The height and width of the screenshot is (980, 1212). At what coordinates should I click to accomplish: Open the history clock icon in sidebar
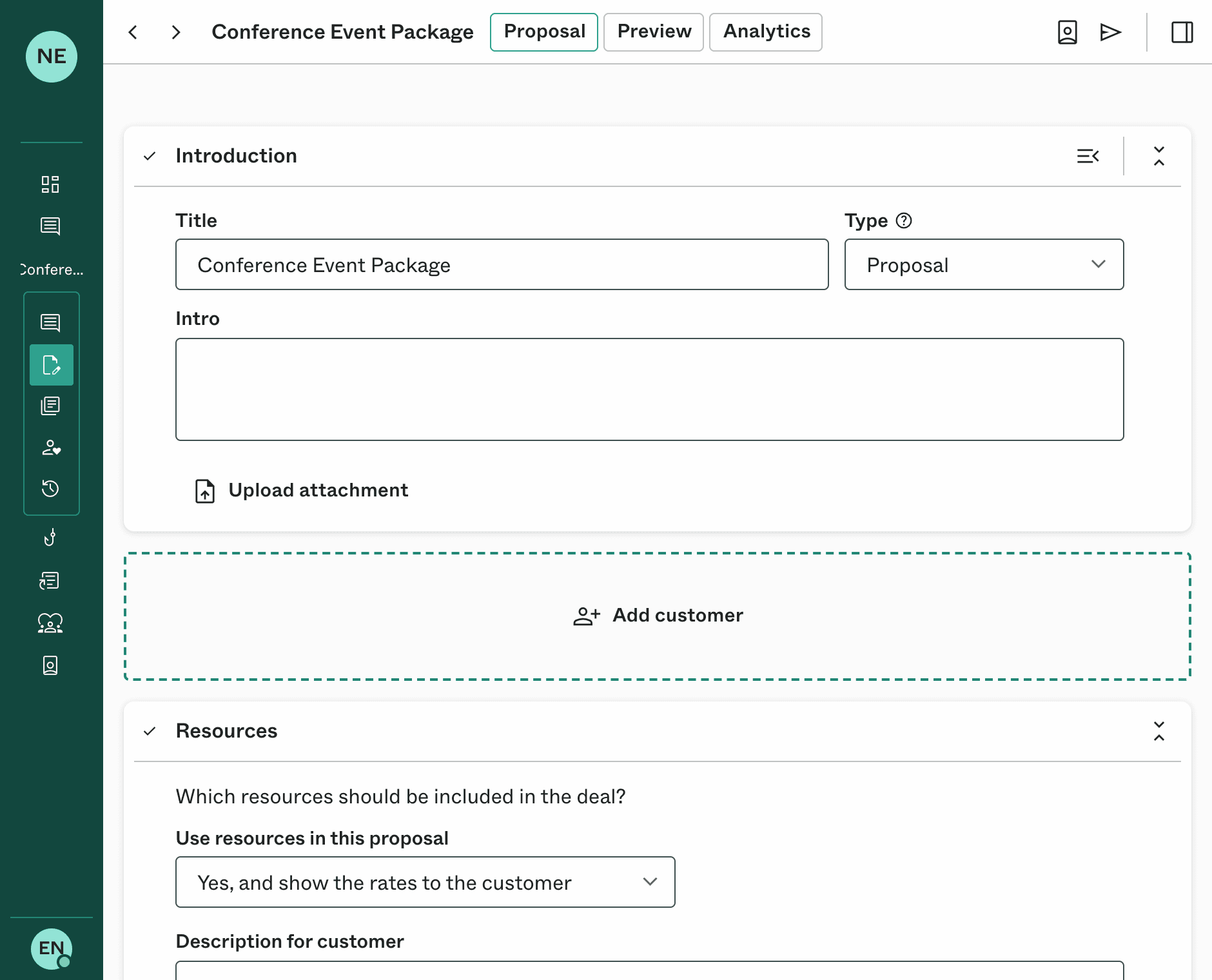(50, 489)
